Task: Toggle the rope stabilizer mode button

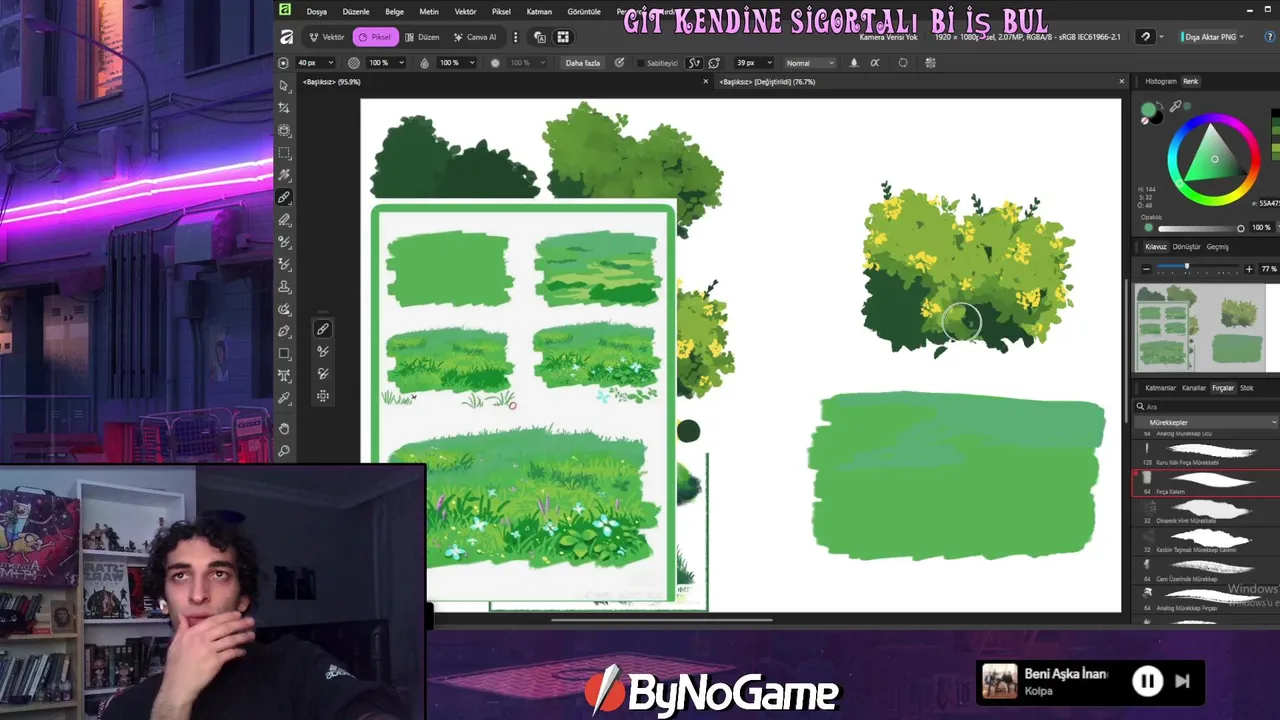Action: (694, 62)
